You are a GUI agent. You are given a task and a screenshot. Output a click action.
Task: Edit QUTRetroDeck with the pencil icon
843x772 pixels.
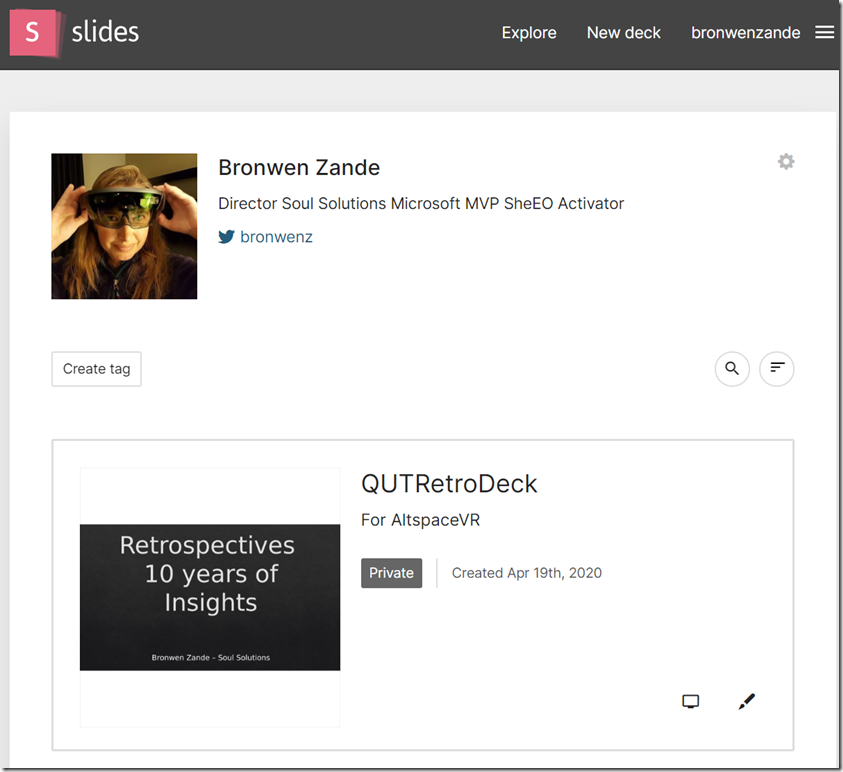tap(746, 701)
